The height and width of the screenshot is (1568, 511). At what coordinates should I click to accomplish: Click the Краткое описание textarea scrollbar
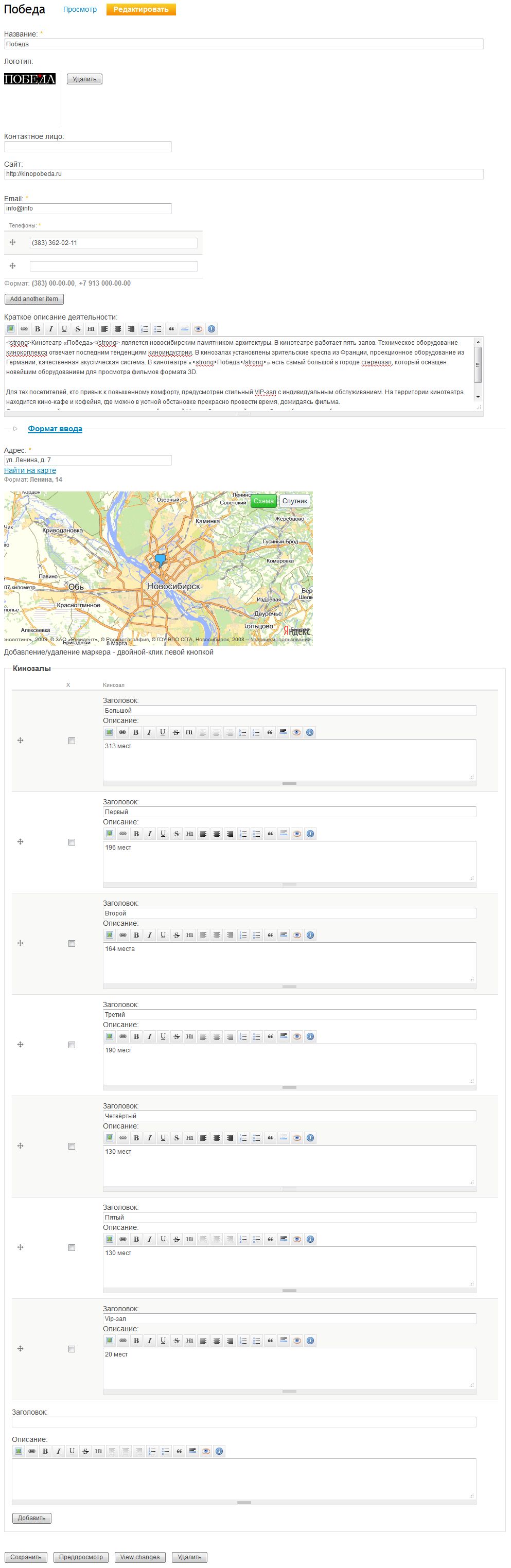tap(478, 365)
